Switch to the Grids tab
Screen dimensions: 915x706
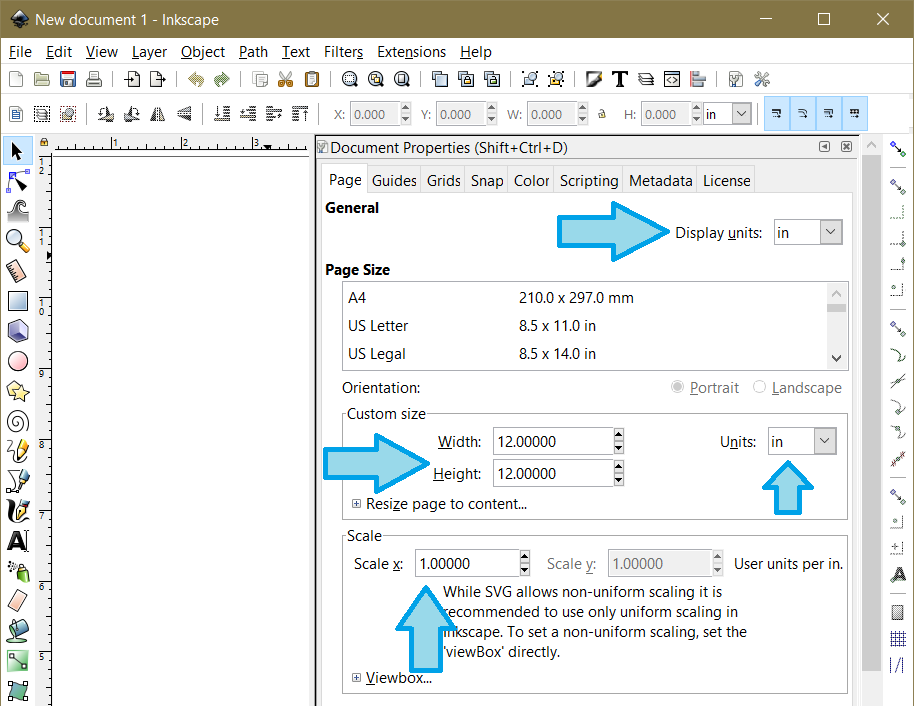click(x=443, y=181)
